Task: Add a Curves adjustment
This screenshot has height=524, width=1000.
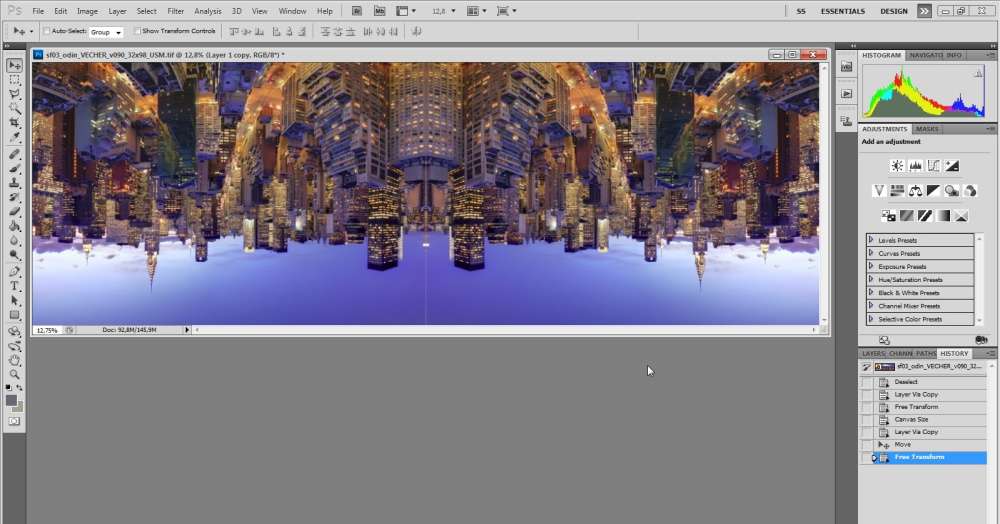Action: pyautogui.click(x=933, y=166)
